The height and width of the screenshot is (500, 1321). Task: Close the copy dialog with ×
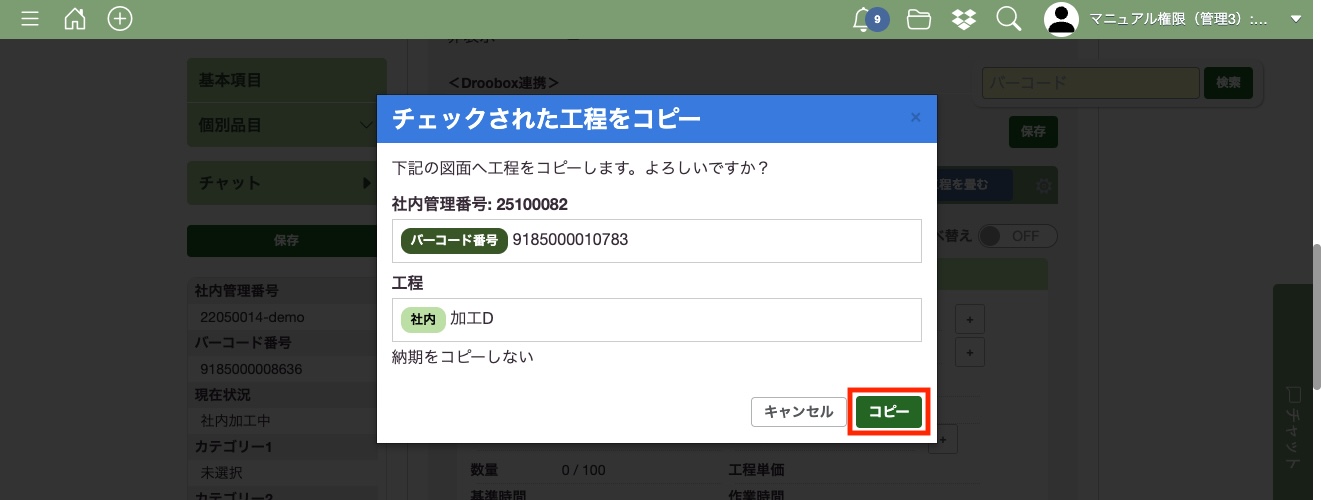pyautogui.click(x=915, y=117)
